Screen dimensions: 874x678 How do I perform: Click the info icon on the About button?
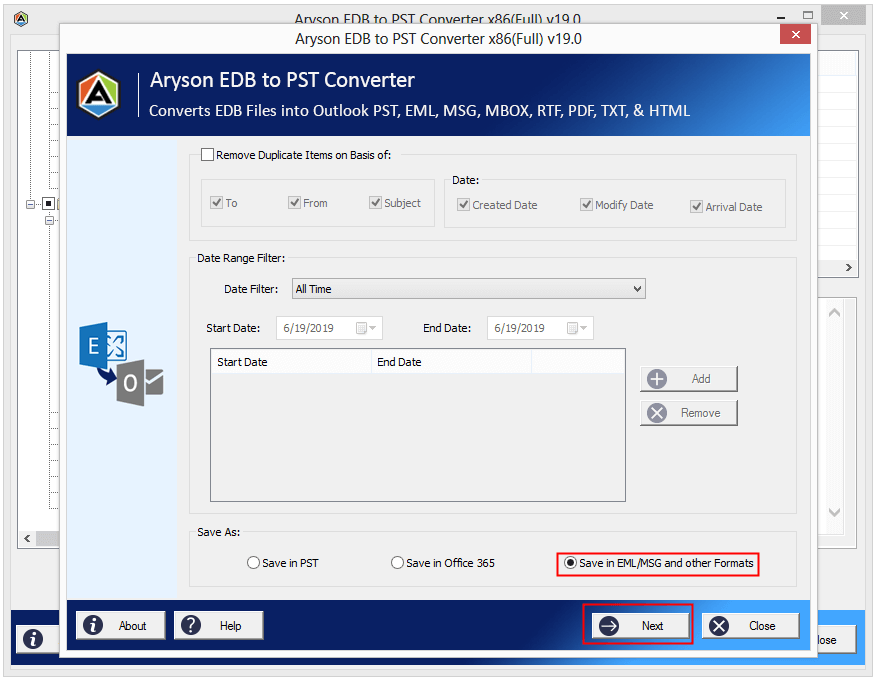(x=93, y=626)
